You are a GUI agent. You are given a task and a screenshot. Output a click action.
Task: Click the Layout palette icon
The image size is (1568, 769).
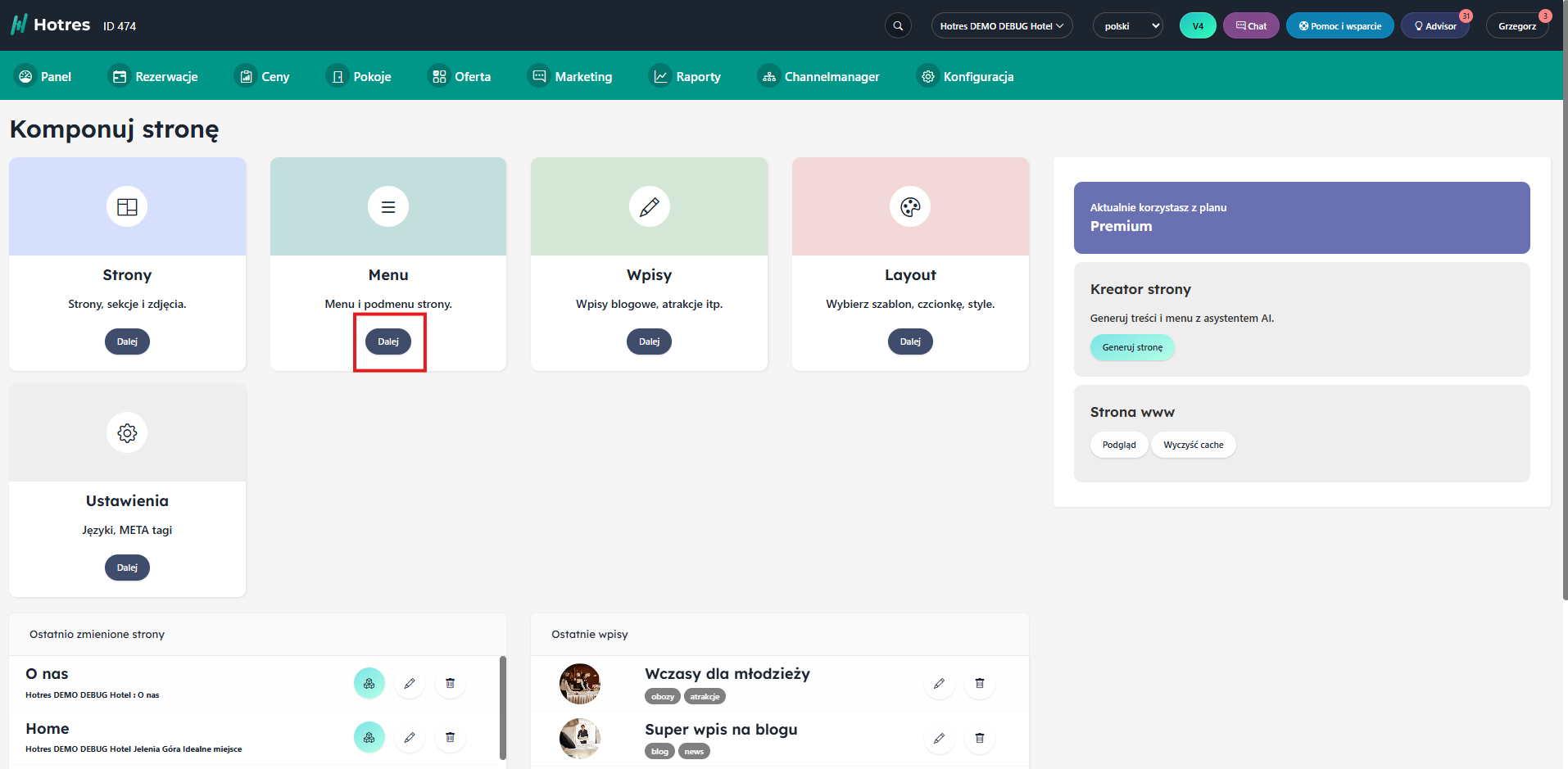tap(910, 207)
